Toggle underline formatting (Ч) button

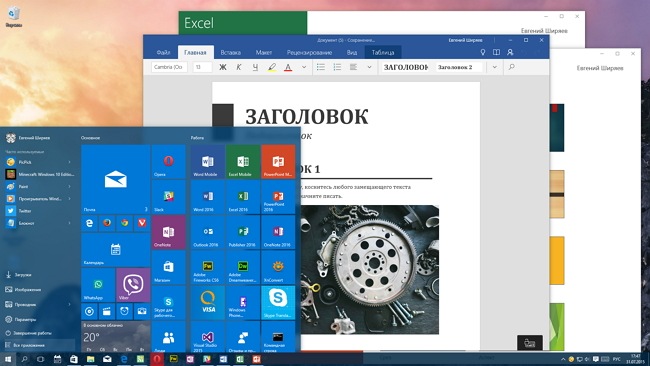click(x=255, y=67)
